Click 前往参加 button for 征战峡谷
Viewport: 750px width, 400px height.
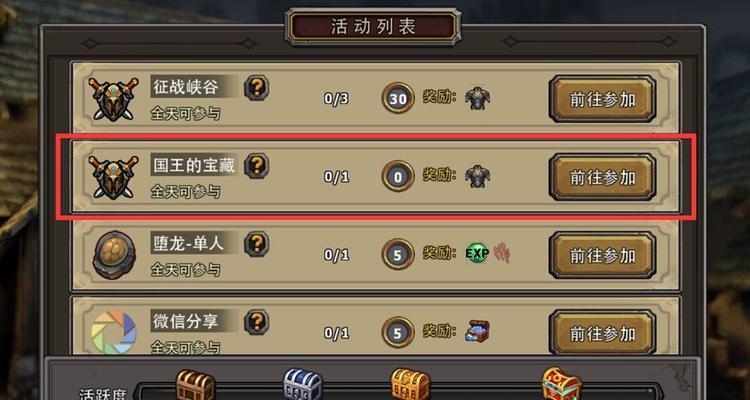click(602, 99)
